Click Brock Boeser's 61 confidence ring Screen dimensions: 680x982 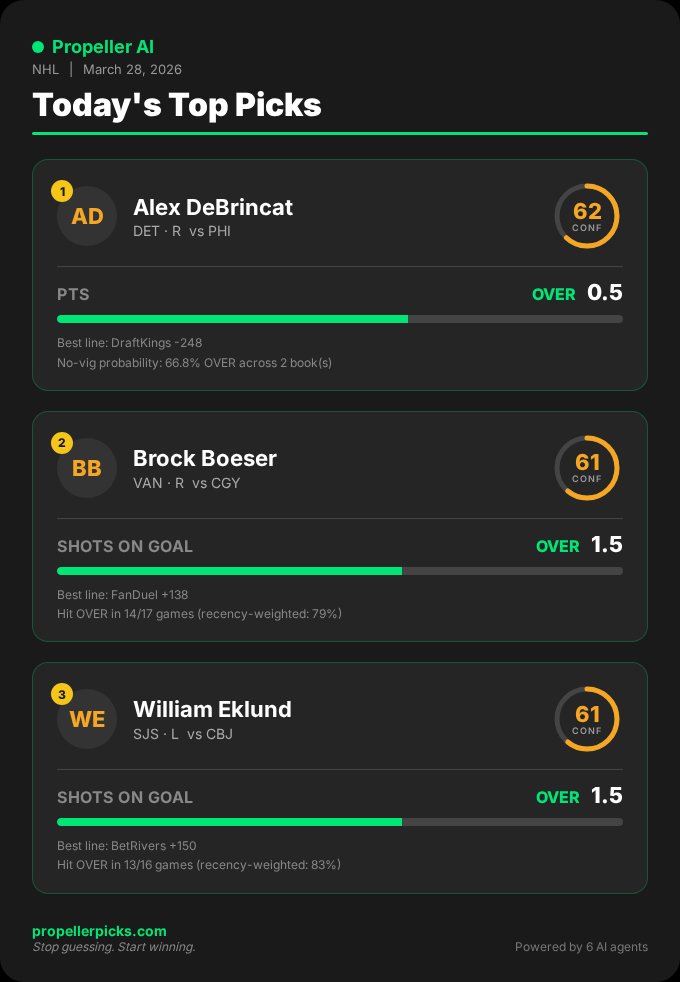click(587, 468)
